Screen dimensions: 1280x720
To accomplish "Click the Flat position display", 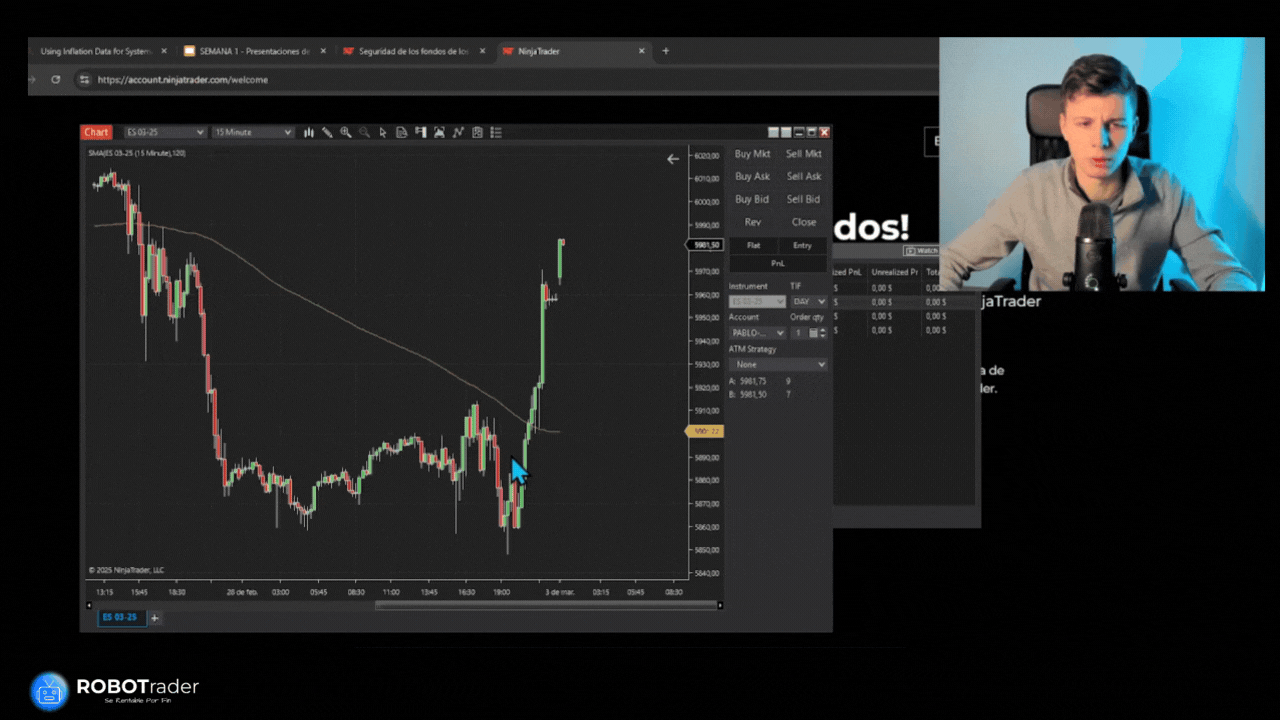I will coord(753,245).
